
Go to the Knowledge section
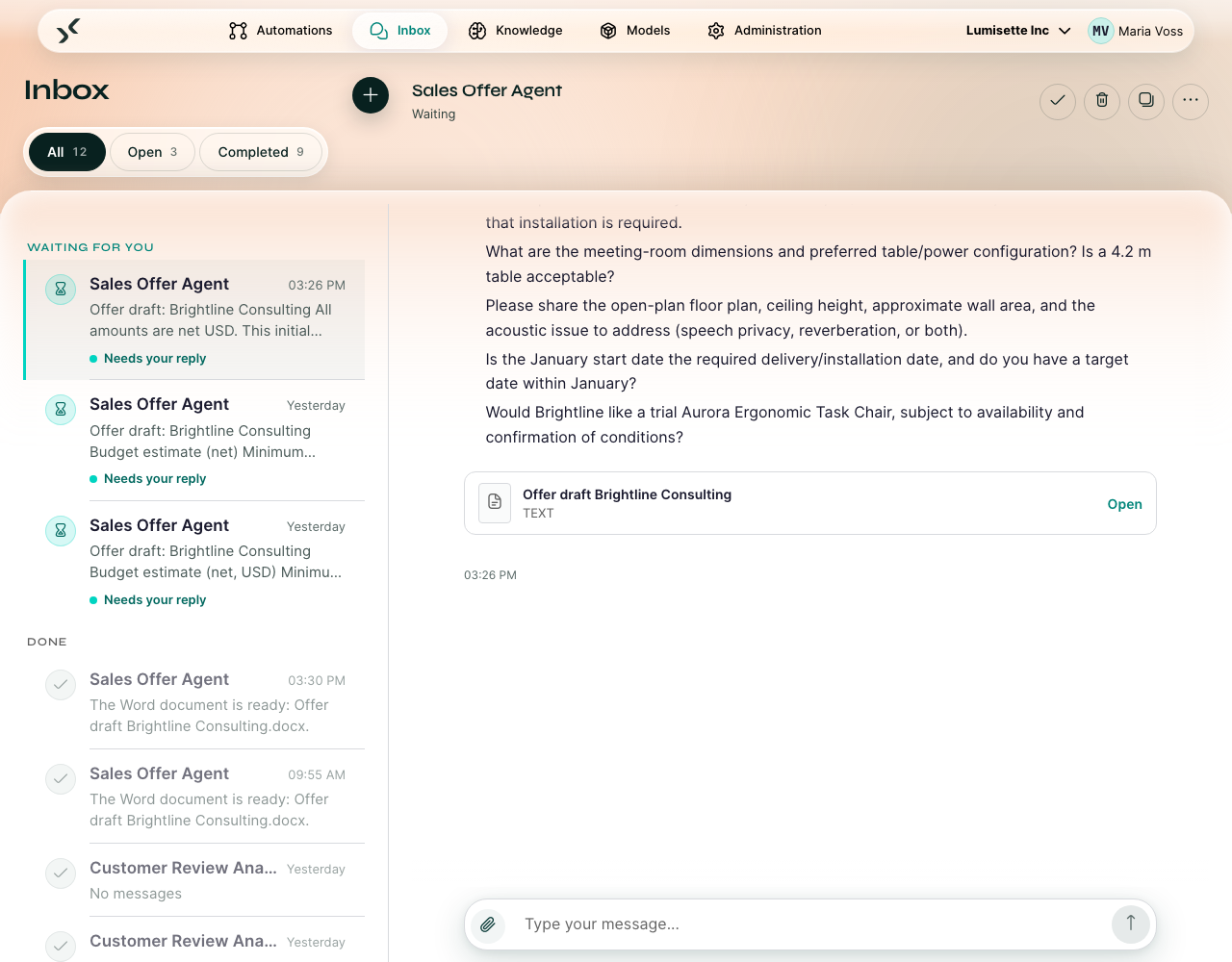515,31
